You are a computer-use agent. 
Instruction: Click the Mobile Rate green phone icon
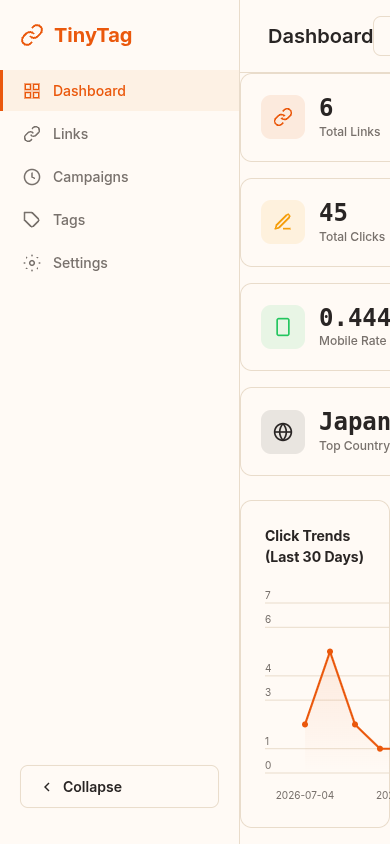pyautogui.click(x=283, y=327)
